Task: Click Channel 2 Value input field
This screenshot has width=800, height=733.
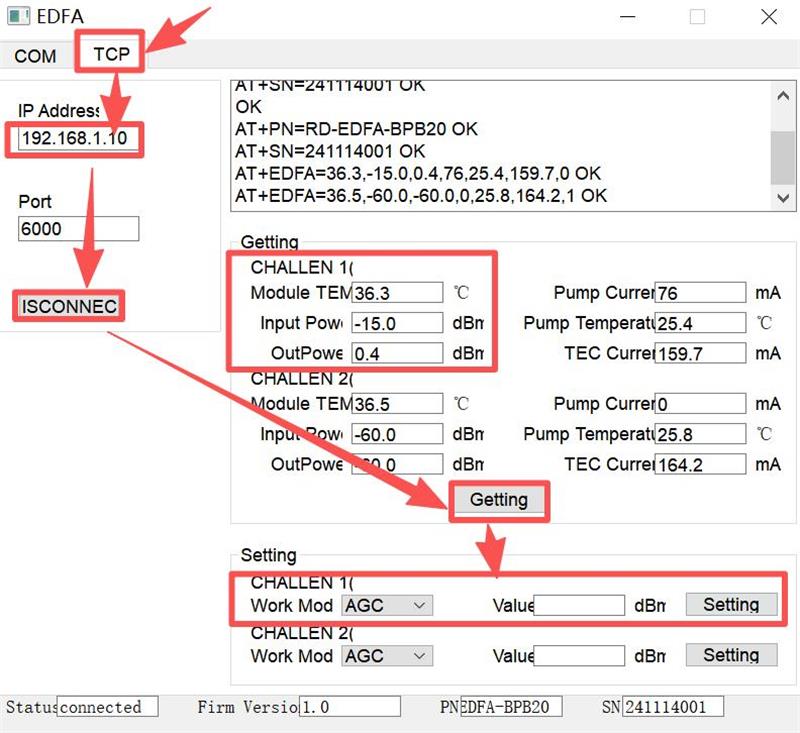Action: tap(579, 656)
